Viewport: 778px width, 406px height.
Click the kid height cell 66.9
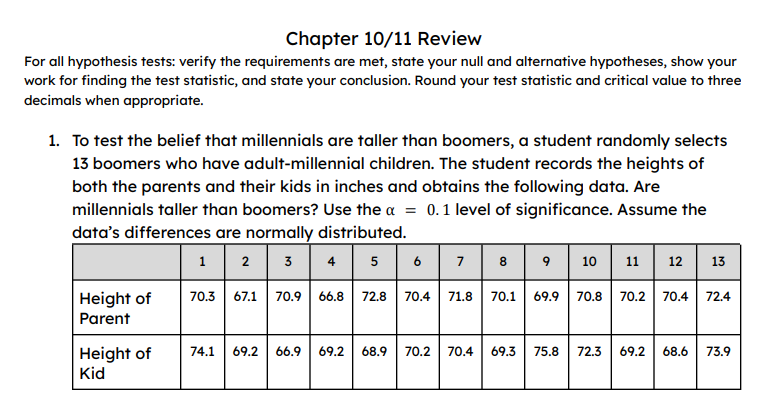coord(288,352)
